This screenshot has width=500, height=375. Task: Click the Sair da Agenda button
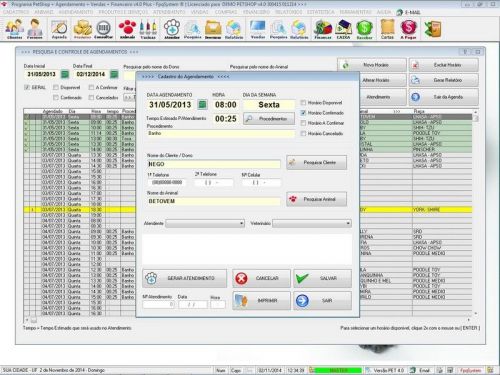(444, 97)
